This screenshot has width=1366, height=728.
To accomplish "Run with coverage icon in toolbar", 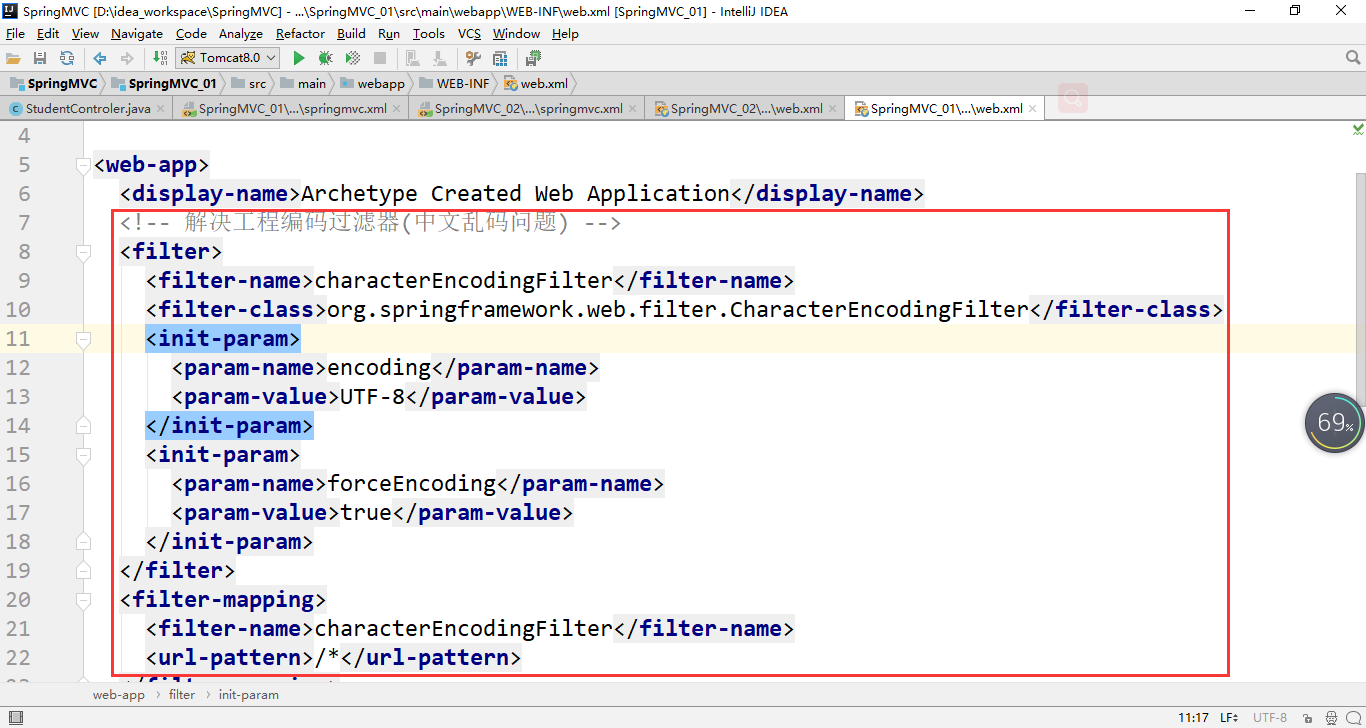I will [x=352, y=58].
